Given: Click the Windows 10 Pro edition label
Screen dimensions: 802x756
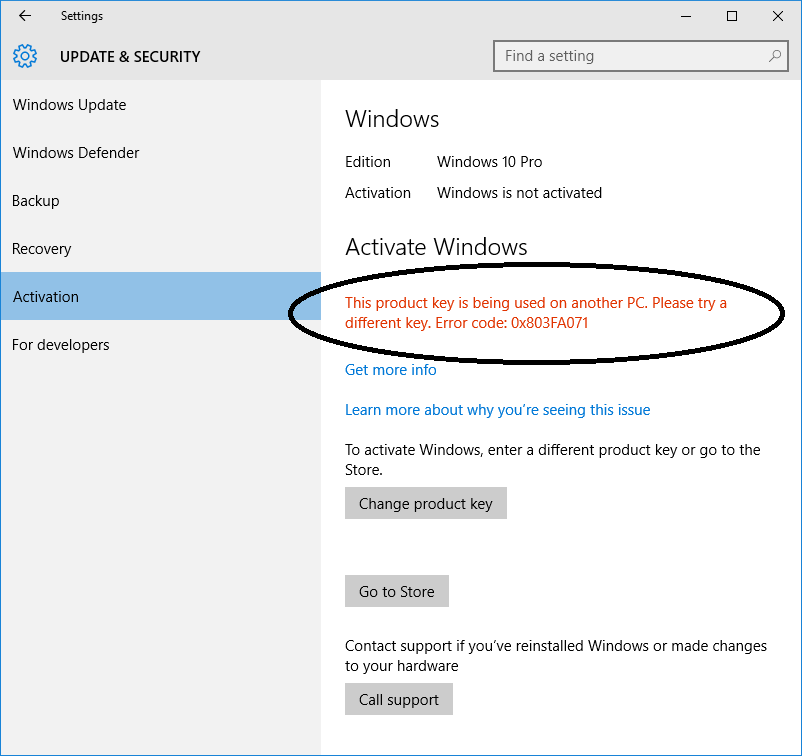Looking at the screenshot, I should click(489, 161).
